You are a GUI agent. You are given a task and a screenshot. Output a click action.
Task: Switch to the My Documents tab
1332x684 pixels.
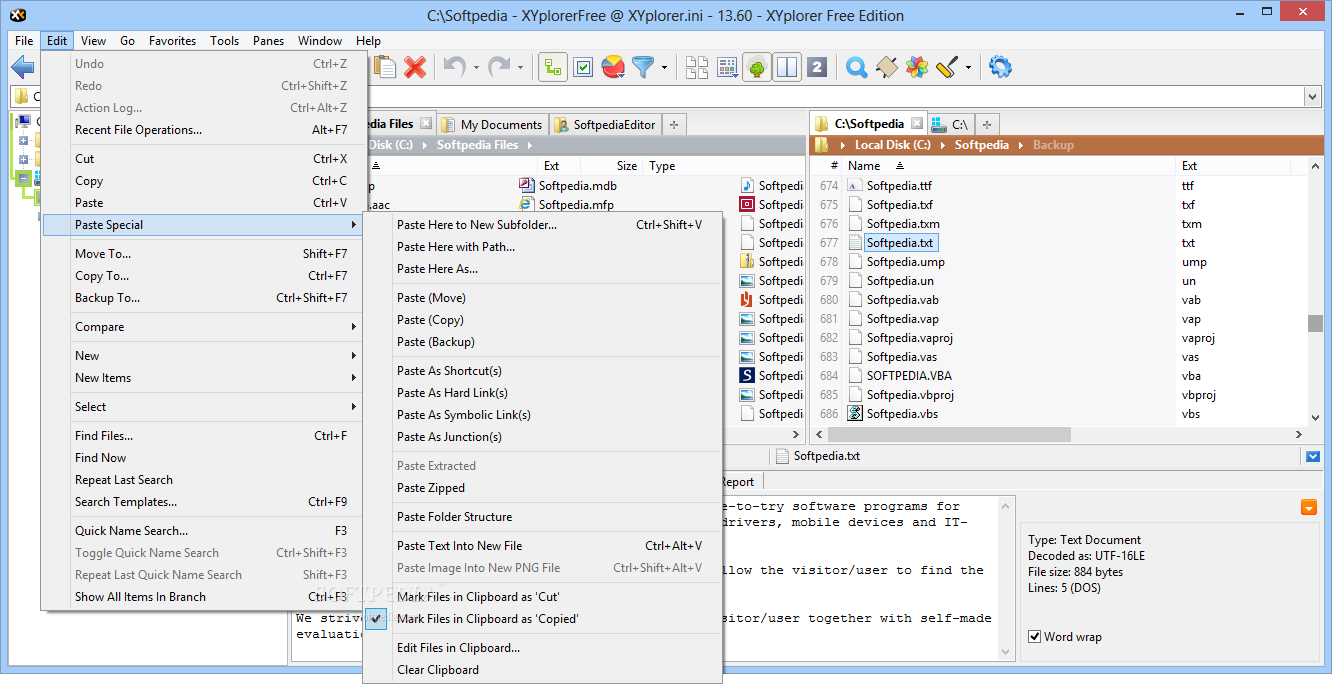pos(492,124)
